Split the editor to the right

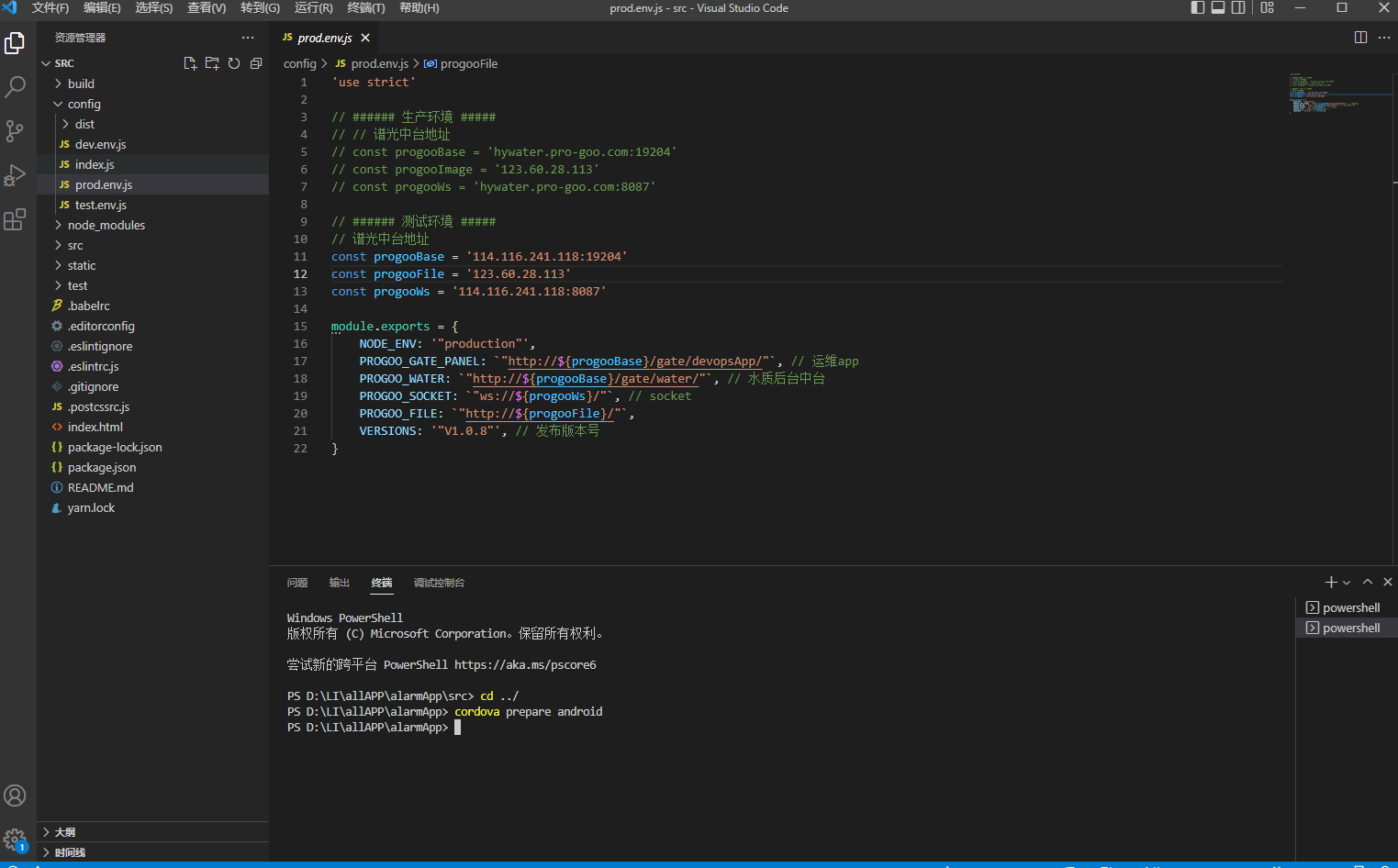tap(1360, 38)
